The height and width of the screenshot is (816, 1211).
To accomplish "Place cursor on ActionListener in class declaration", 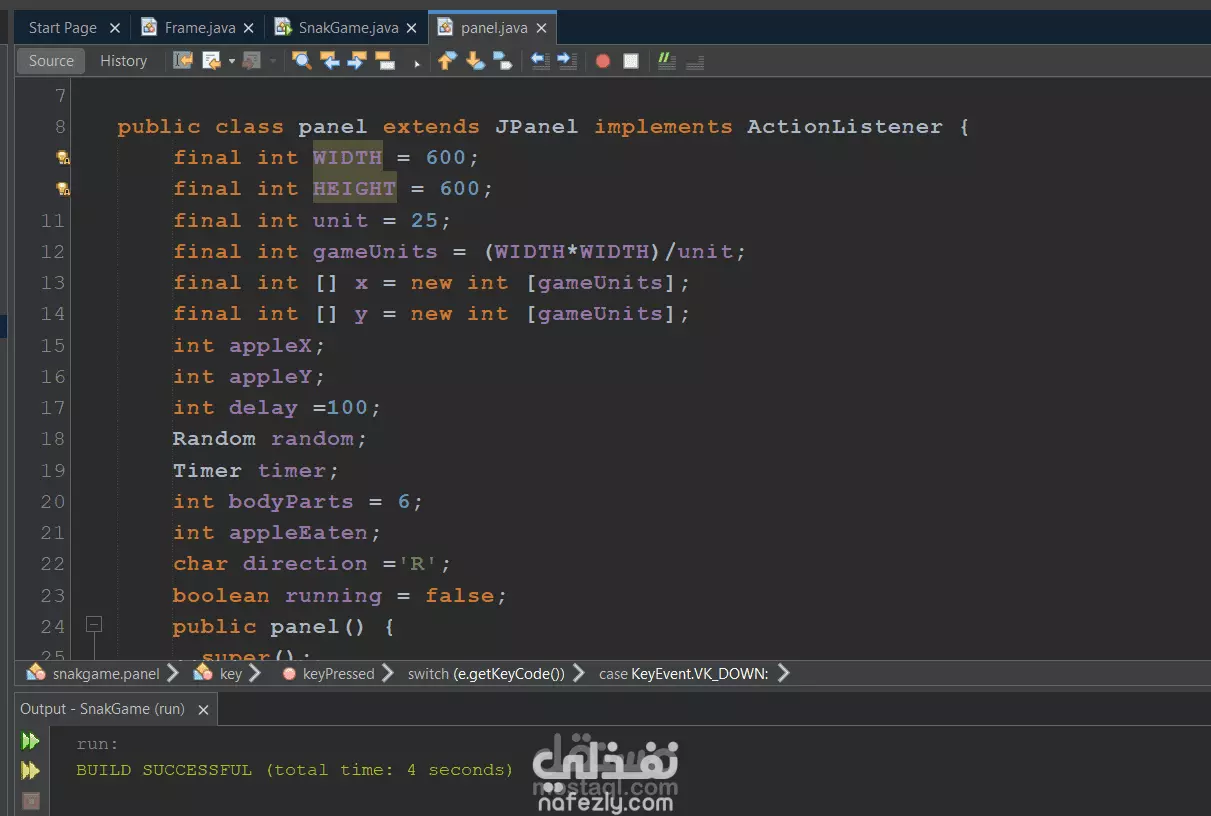I will [845, 127].
